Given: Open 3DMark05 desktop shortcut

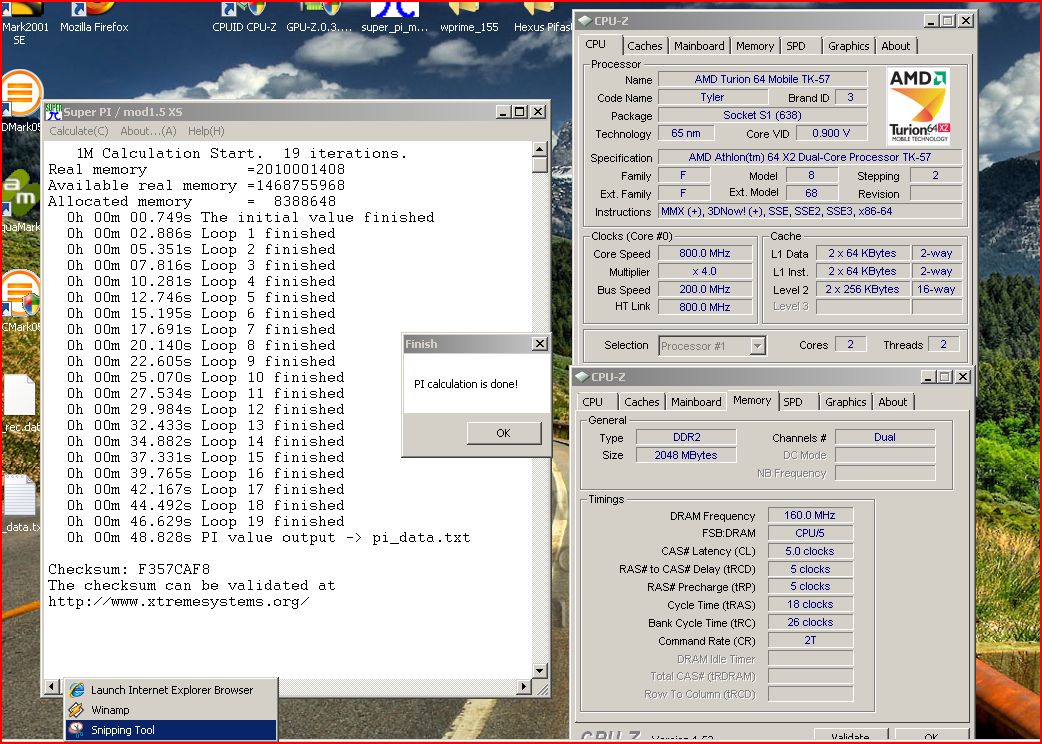Looking at the screenshot, I should point(21,101).
